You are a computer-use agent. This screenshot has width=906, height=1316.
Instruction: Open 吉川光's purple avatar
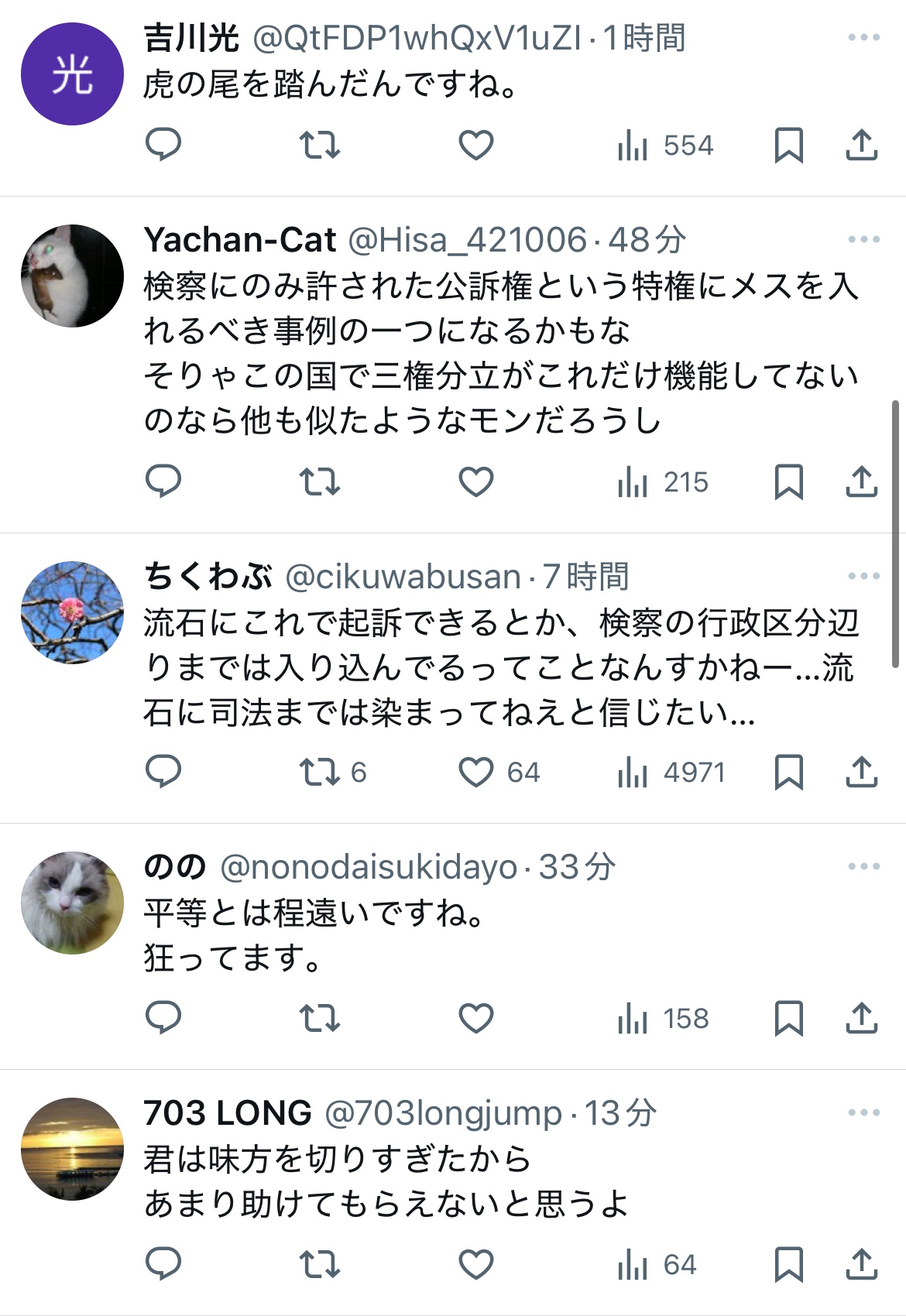72,74
